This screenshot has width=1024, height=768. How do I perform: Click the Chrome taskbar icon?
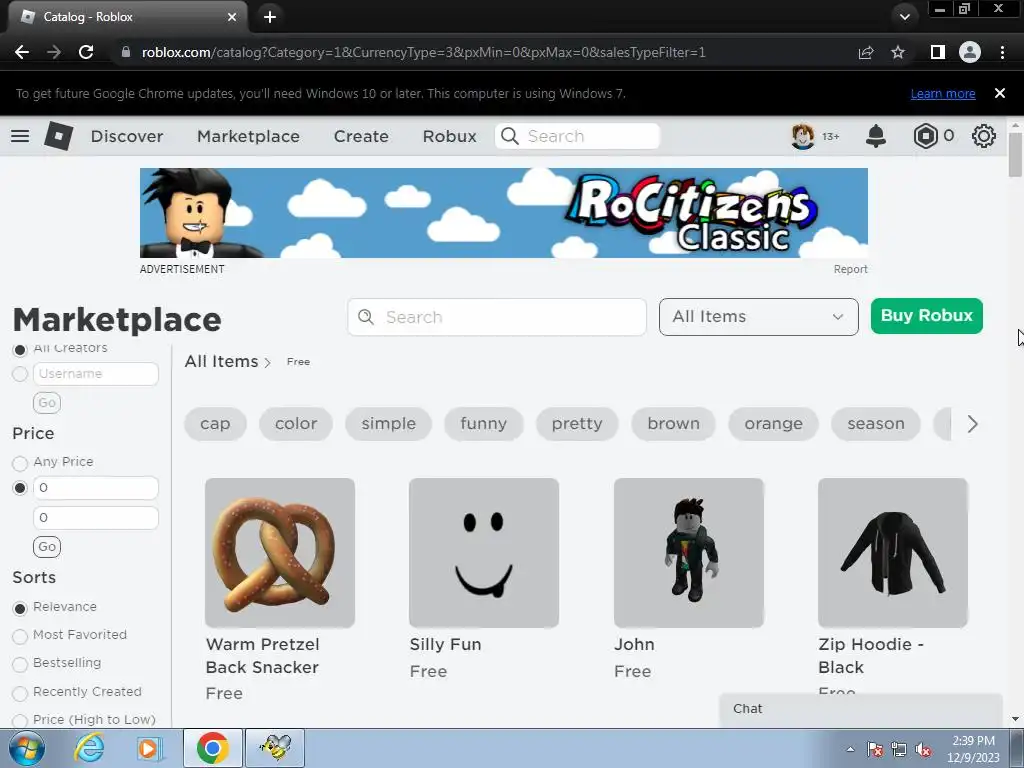pos(212,748)
